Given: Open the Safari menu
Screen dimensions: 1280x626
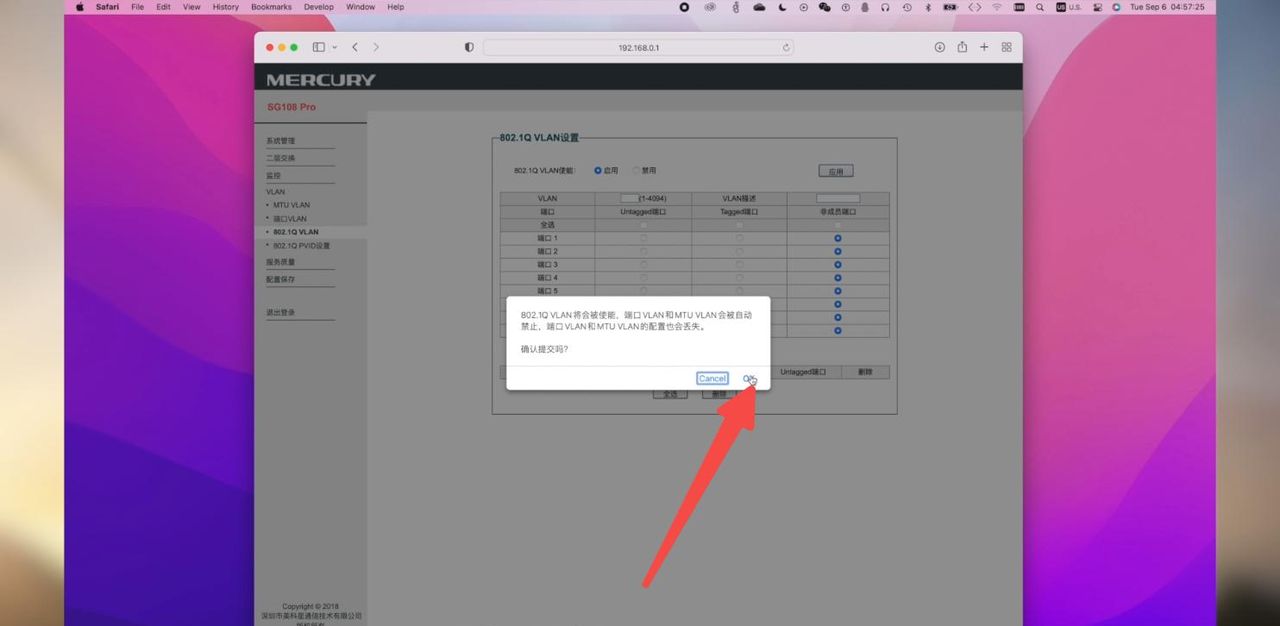Looking at the screenshot, I should [x=107, y=7].
